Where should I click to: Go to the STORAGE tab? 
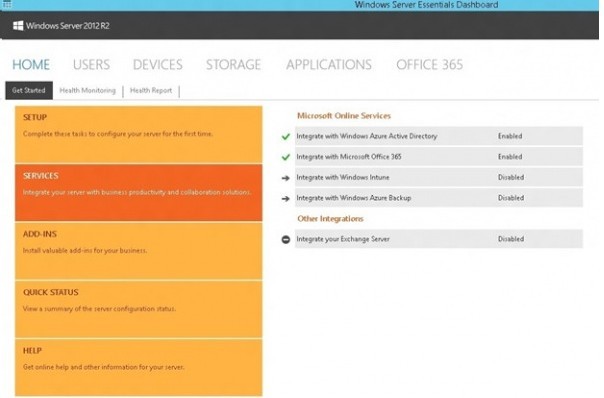233,65
